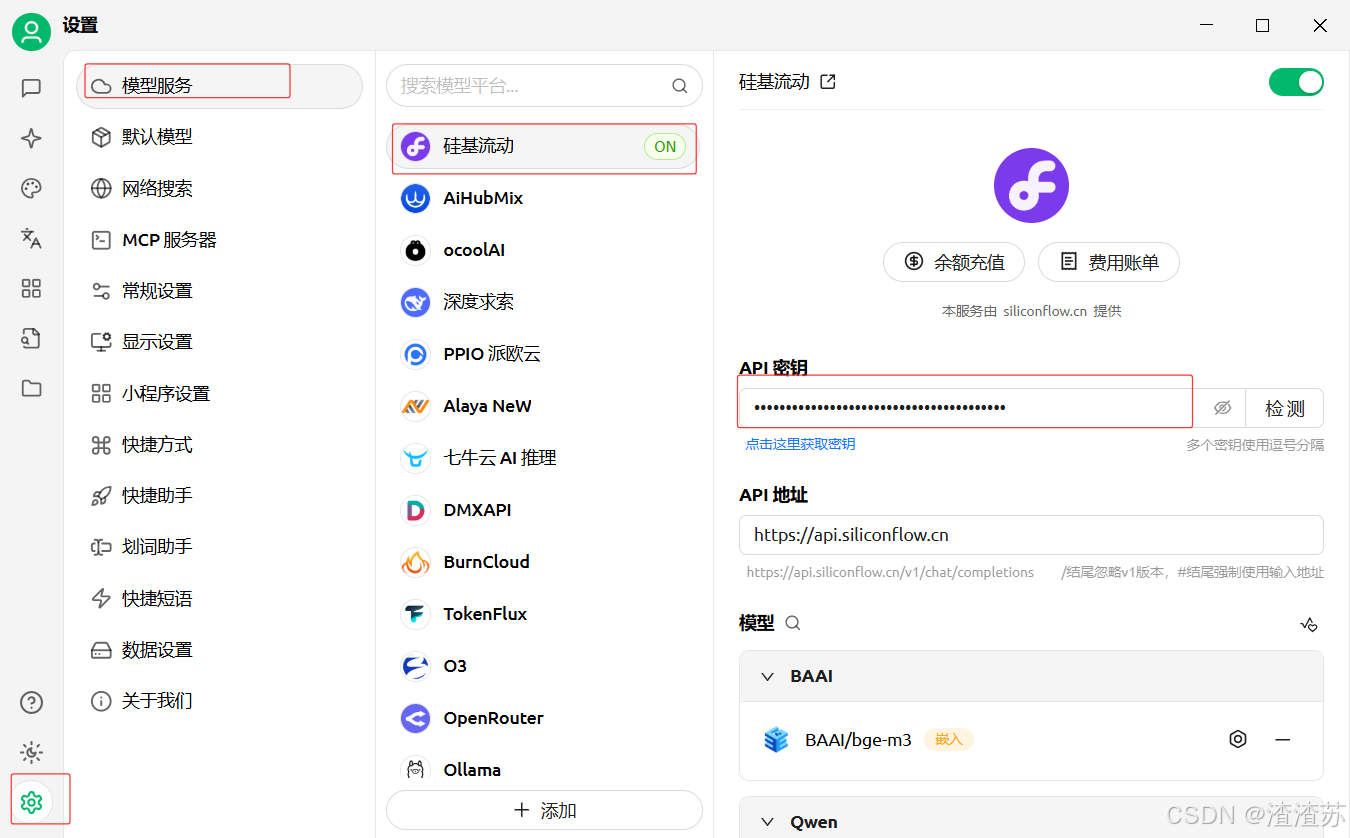The image size is (1350, 838).
Task: Open 小程序设置 settings menu
Action: click(x=219, y=394)
